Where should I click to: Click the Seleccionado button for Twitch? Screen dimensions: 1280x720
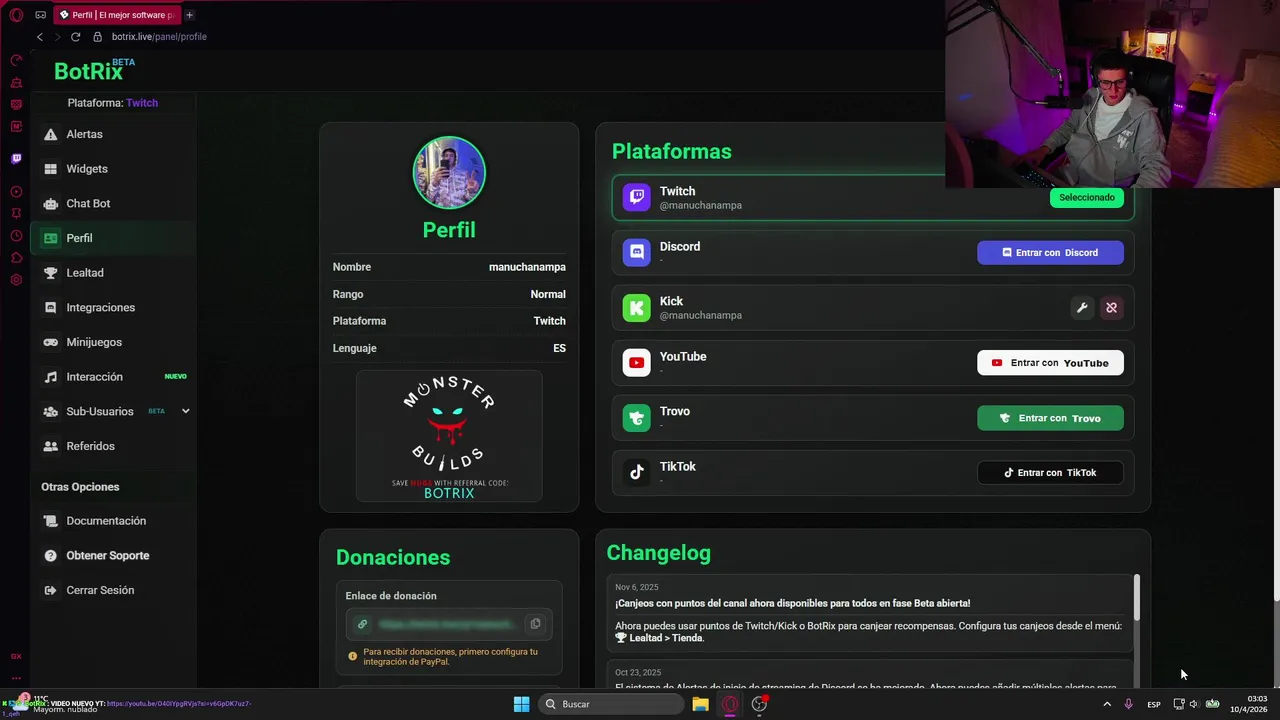coord(1086,197)
